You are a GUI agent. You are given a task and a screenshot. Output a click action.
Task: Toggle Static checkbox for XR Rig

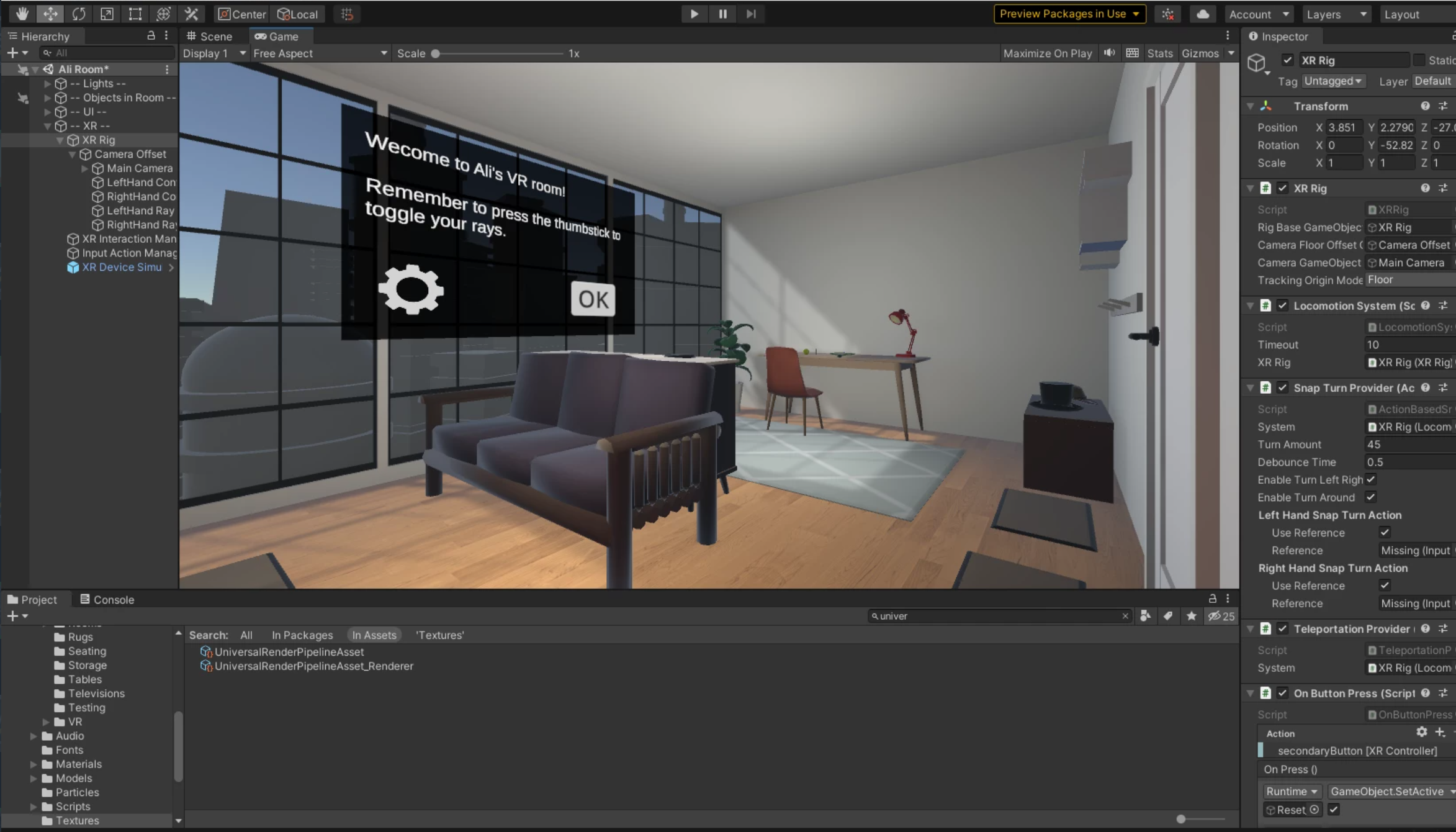[1418, 60]
